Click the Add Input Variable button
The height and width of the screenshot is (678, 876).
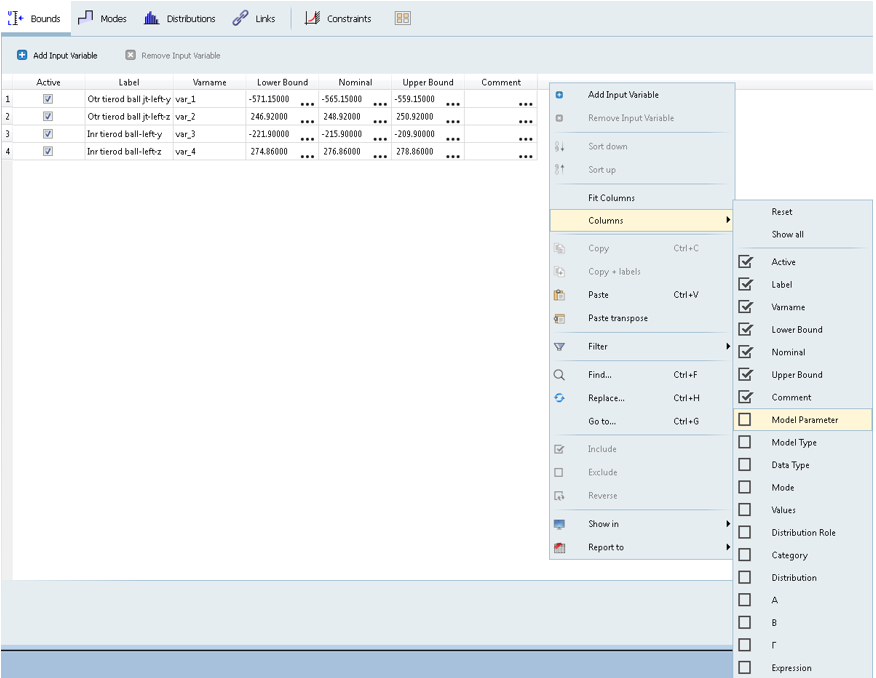57,55
